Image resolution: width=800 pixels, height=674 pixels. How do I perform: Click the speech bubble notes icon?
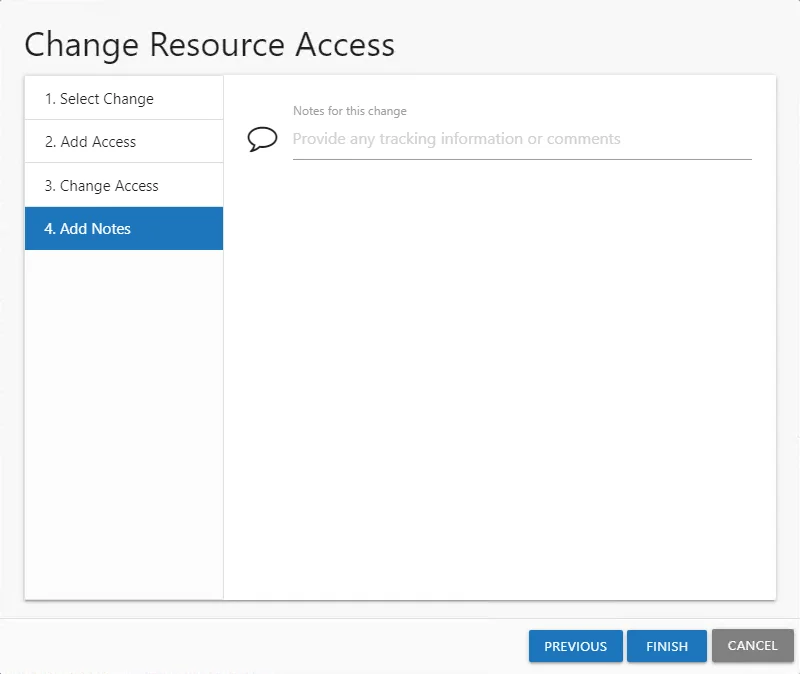tap(262, 139)
